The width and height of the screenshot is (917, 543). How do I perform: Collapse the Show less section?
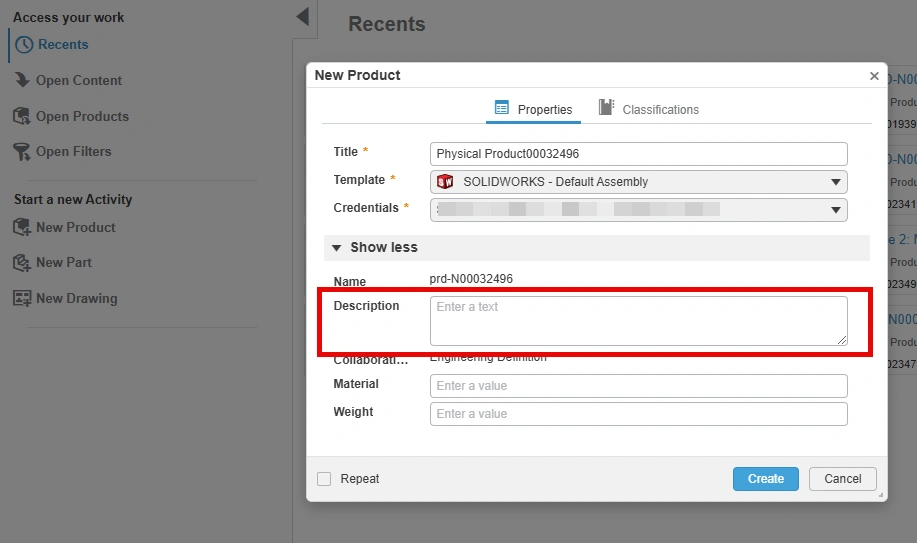coord(337,248)
